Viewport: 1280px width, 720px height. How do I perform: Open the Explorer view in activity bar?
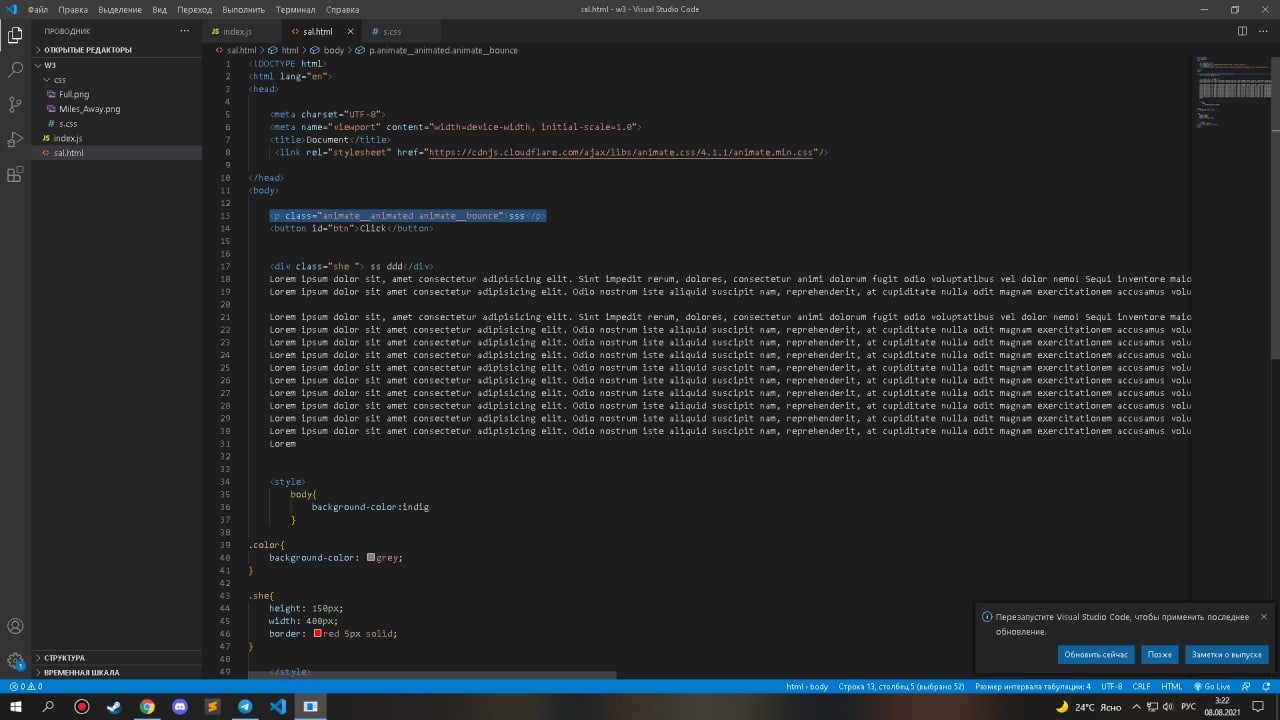click(x=15, y=36)
